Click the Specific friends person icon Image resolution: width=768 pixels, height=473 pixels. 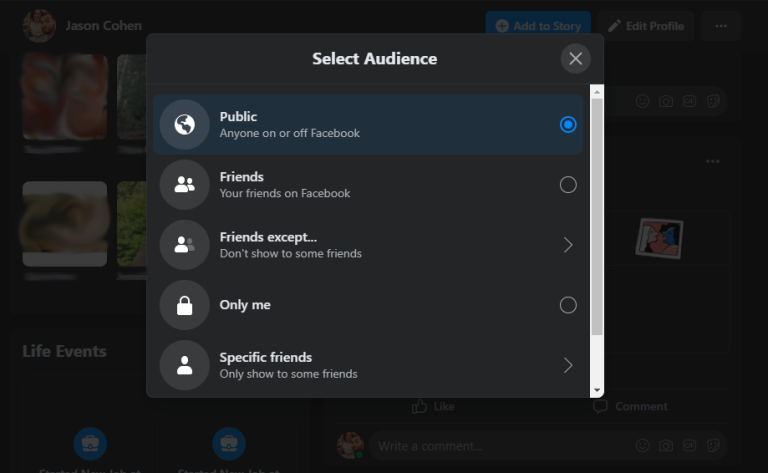tap(184, 365)
